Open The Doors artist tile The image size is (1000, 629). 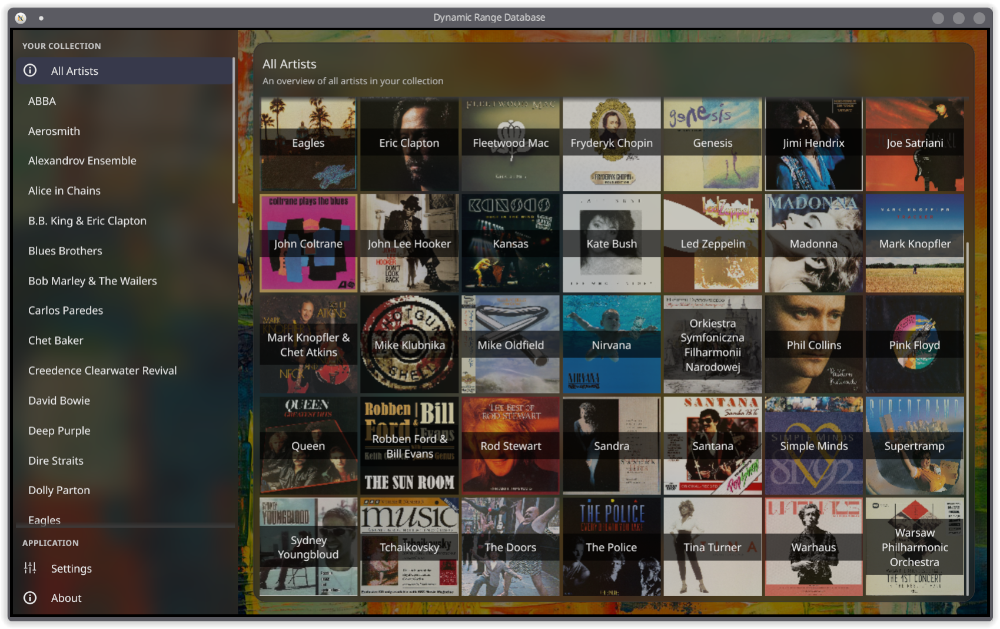(x=510, y=547)
